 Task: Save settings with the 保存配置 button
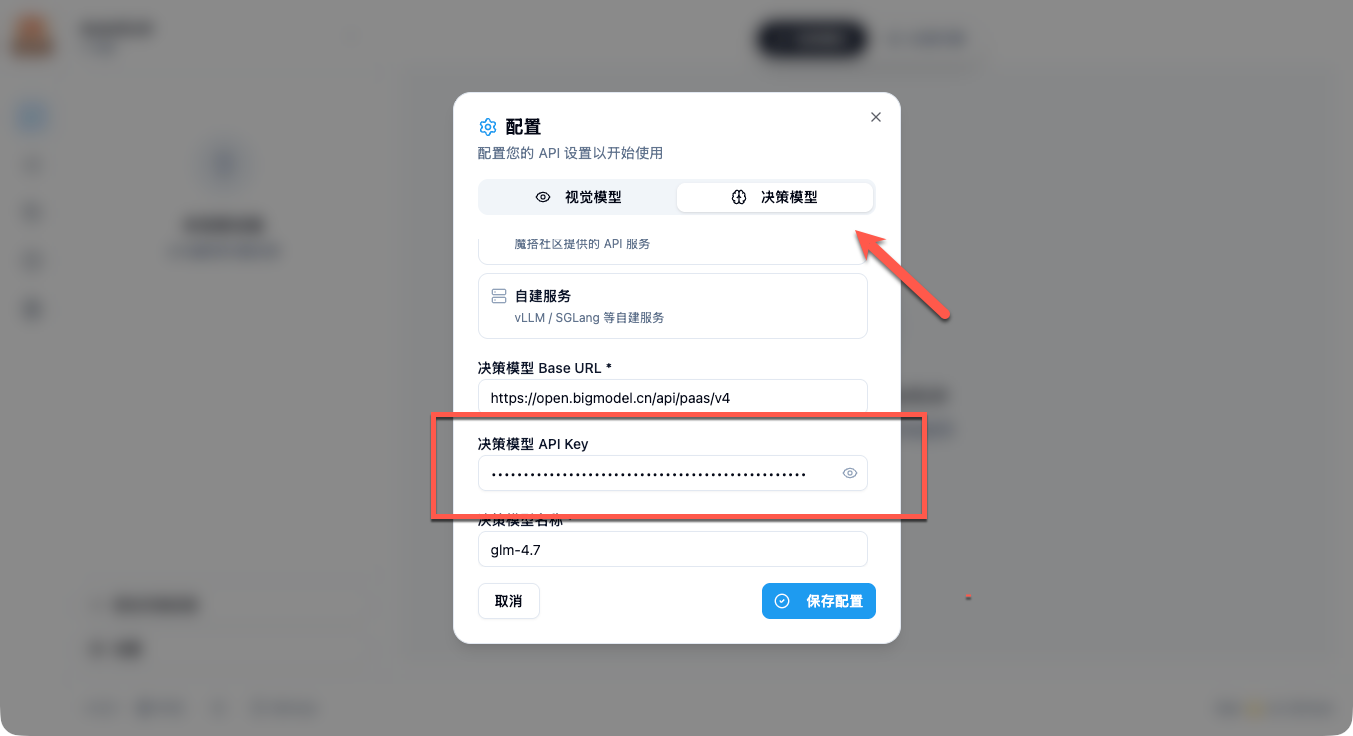pyautogui.click(x=819, y=601)
